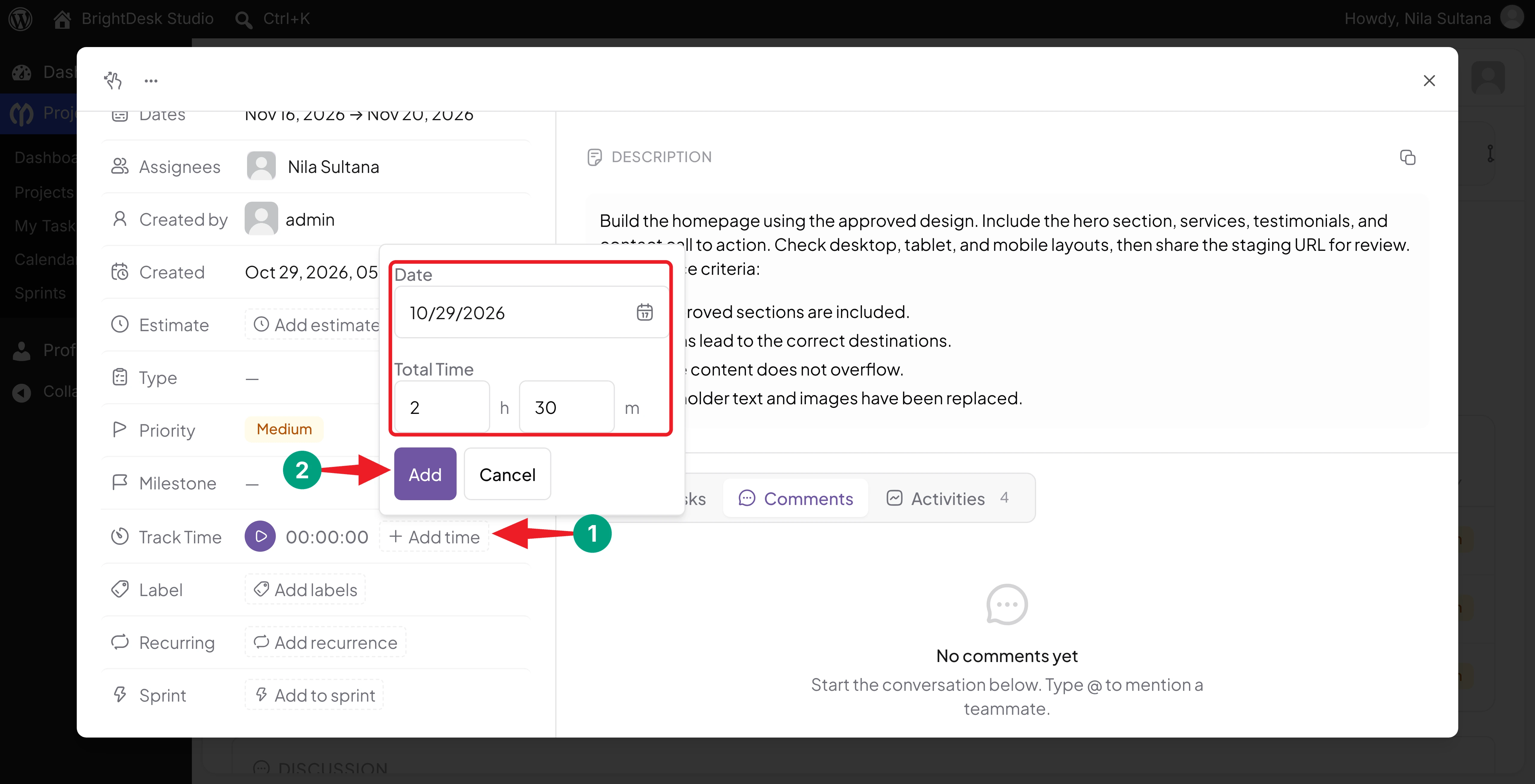Open the three-dots more options menu
Viewport: 1535px width, 784px height.
pyautogui.click(x=151, y=80)
